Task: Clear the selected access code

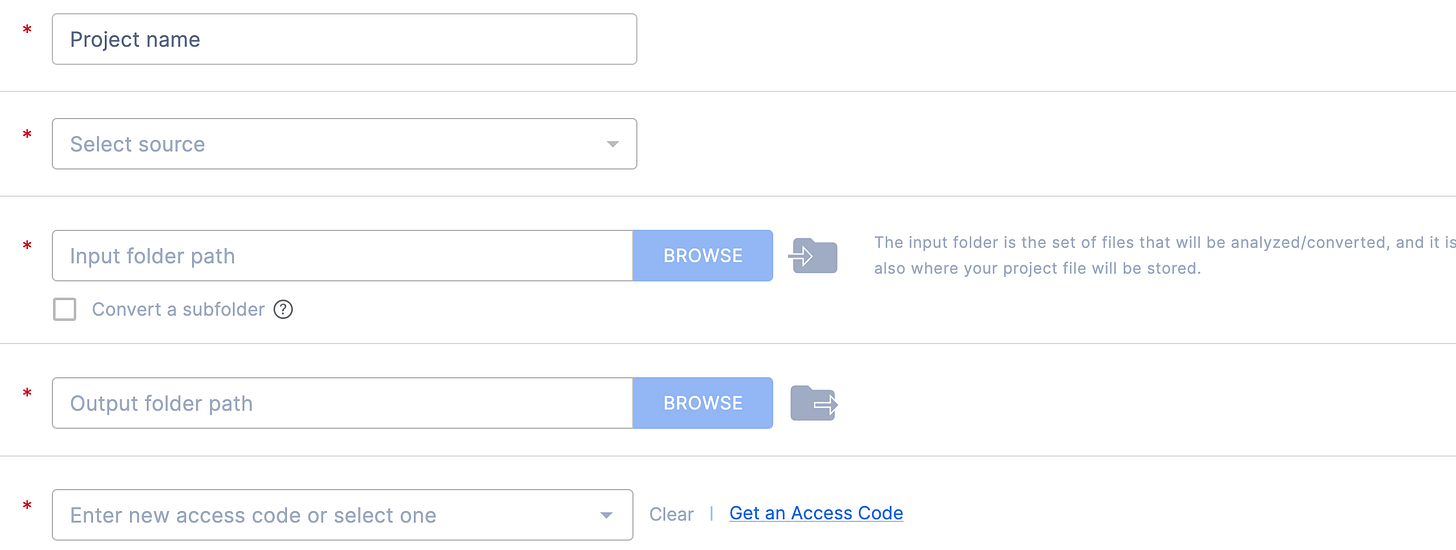Action: tap(671, 514)
